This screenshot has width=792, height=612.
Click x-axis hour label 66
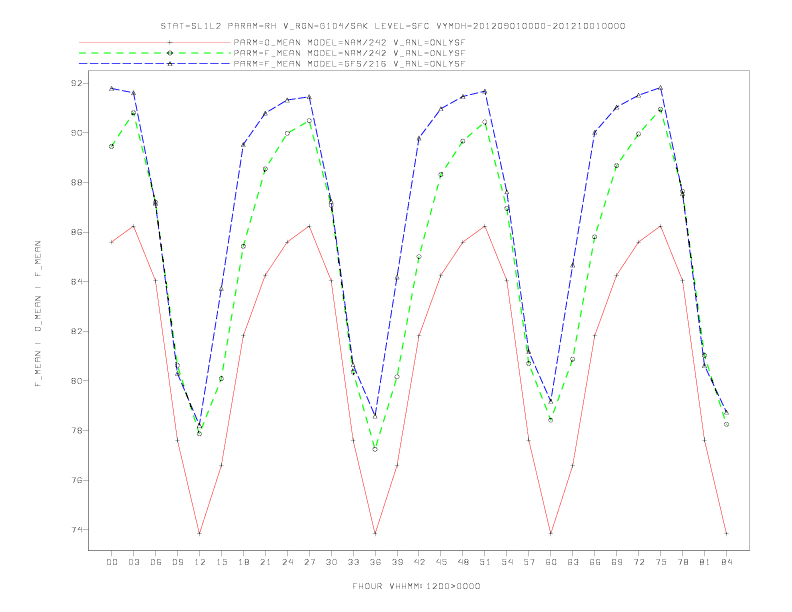click(x=595, y=562)
